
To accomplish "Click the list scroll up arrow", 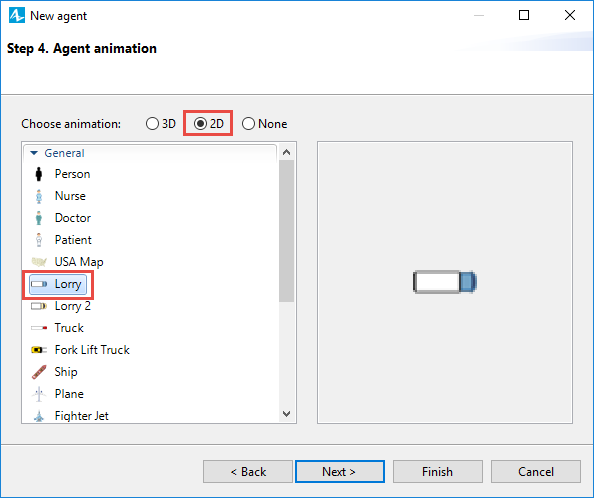I will click(x=286, y=152).
